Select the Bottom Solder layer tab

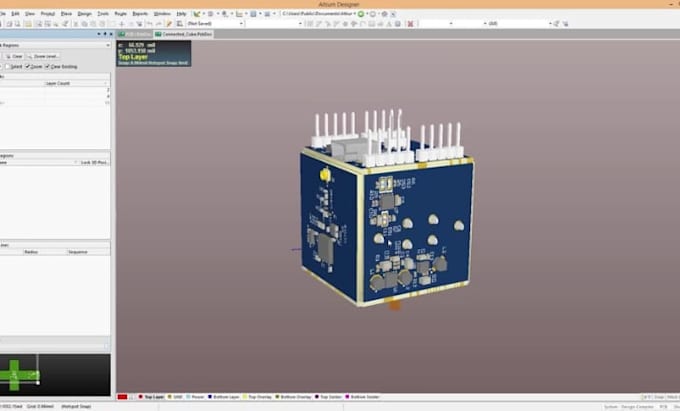point(365,397)
